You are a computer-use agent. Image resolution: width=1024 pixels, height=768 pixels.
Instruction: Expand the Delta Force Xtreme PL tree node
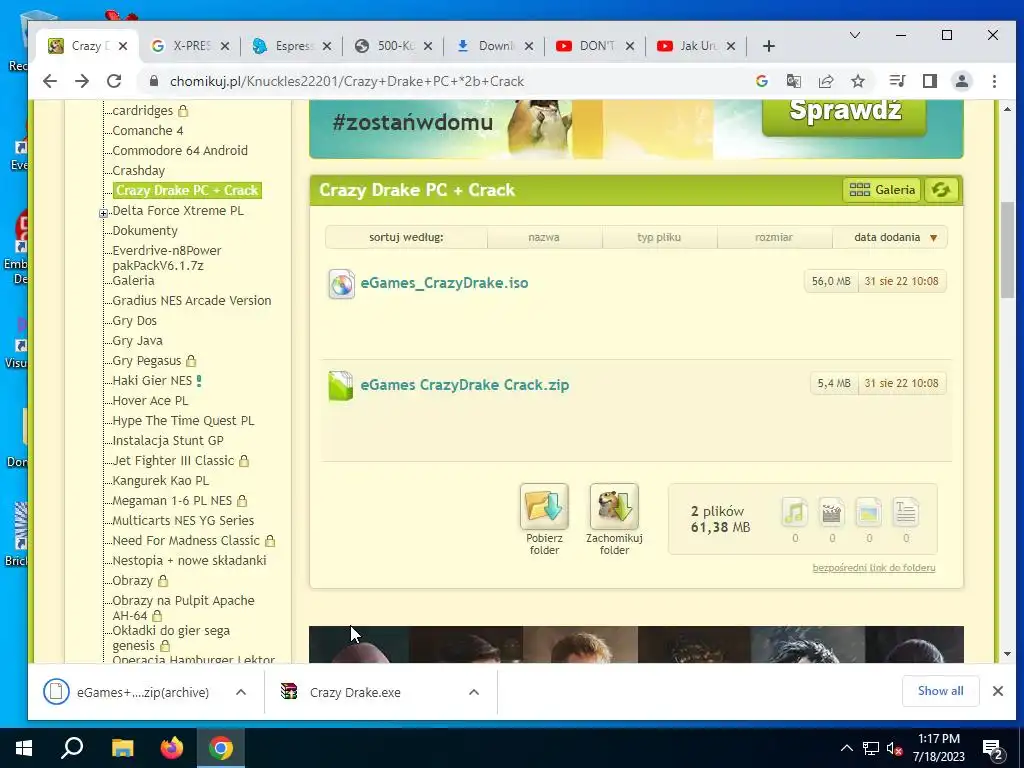coord(103,213)
